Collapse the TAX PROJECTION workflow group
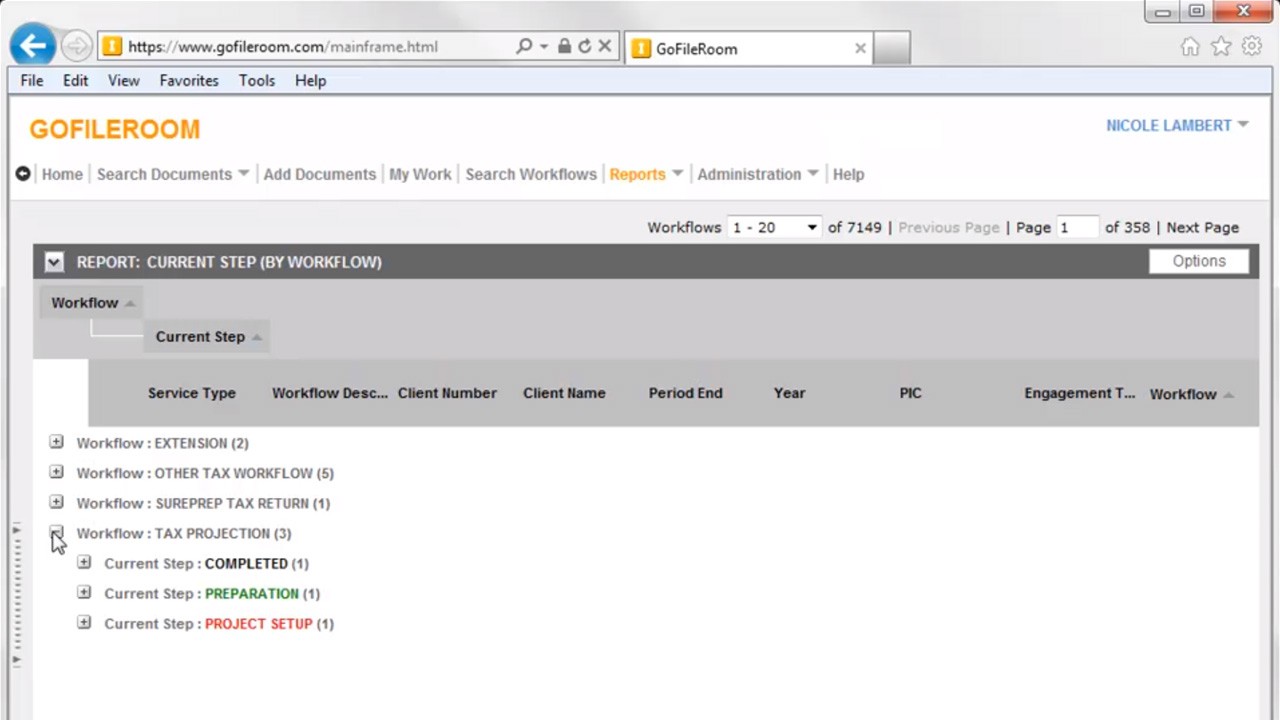 pos(56,532)
